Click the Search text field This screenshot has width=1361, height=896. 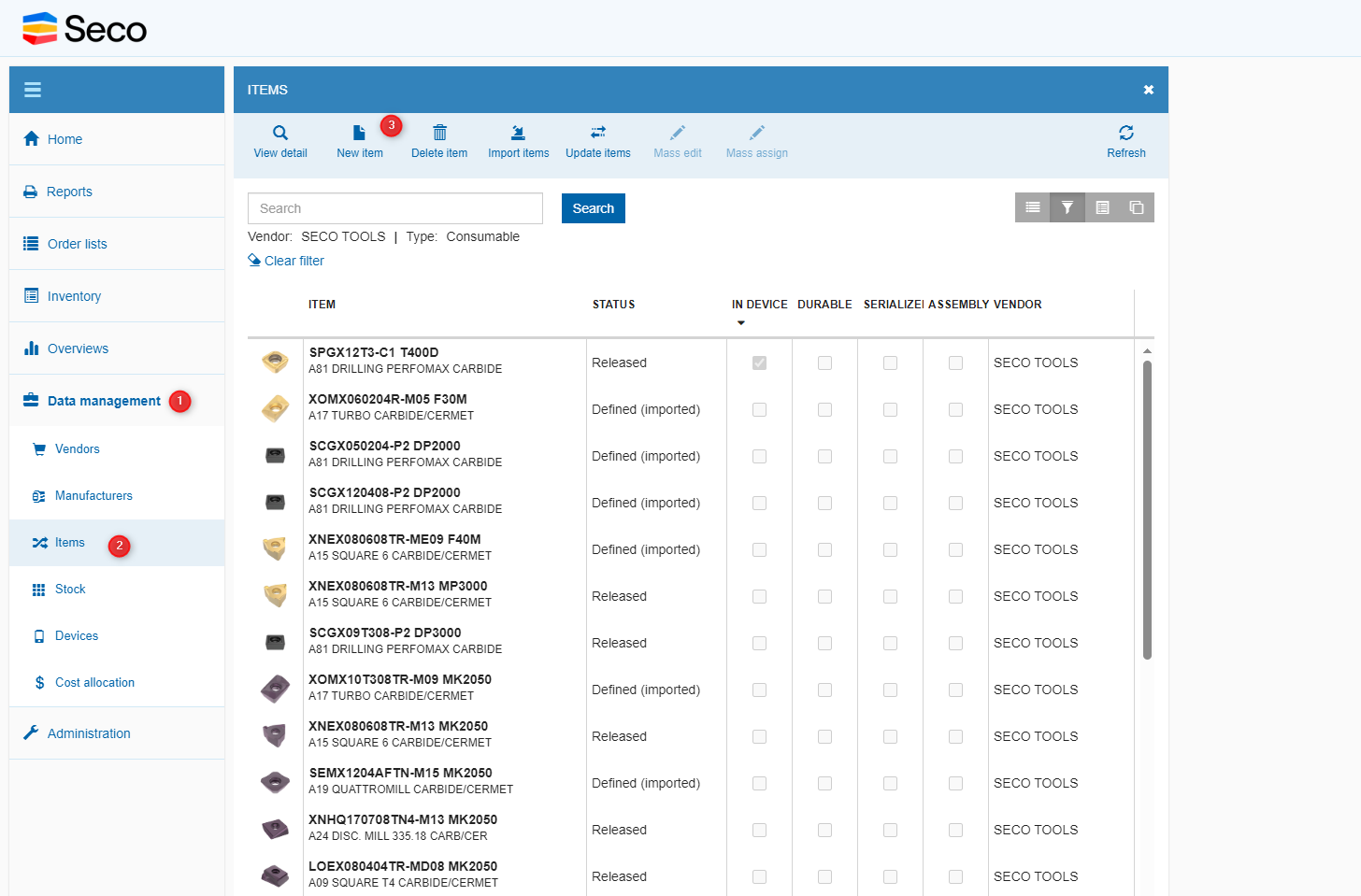[x=395, y=208]
